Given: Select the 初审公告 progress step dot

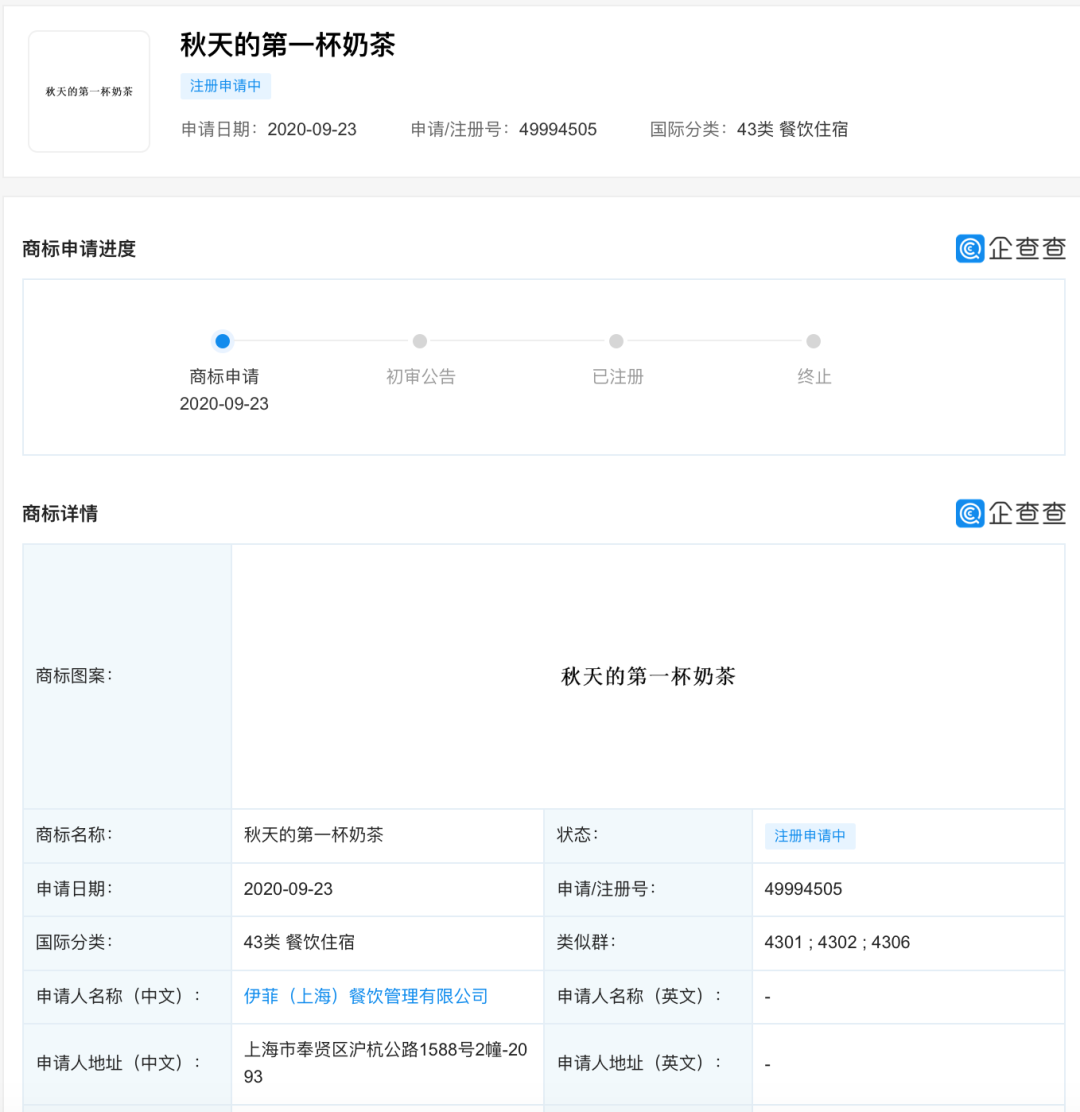Looking at the screenshot, I should 420,341.
